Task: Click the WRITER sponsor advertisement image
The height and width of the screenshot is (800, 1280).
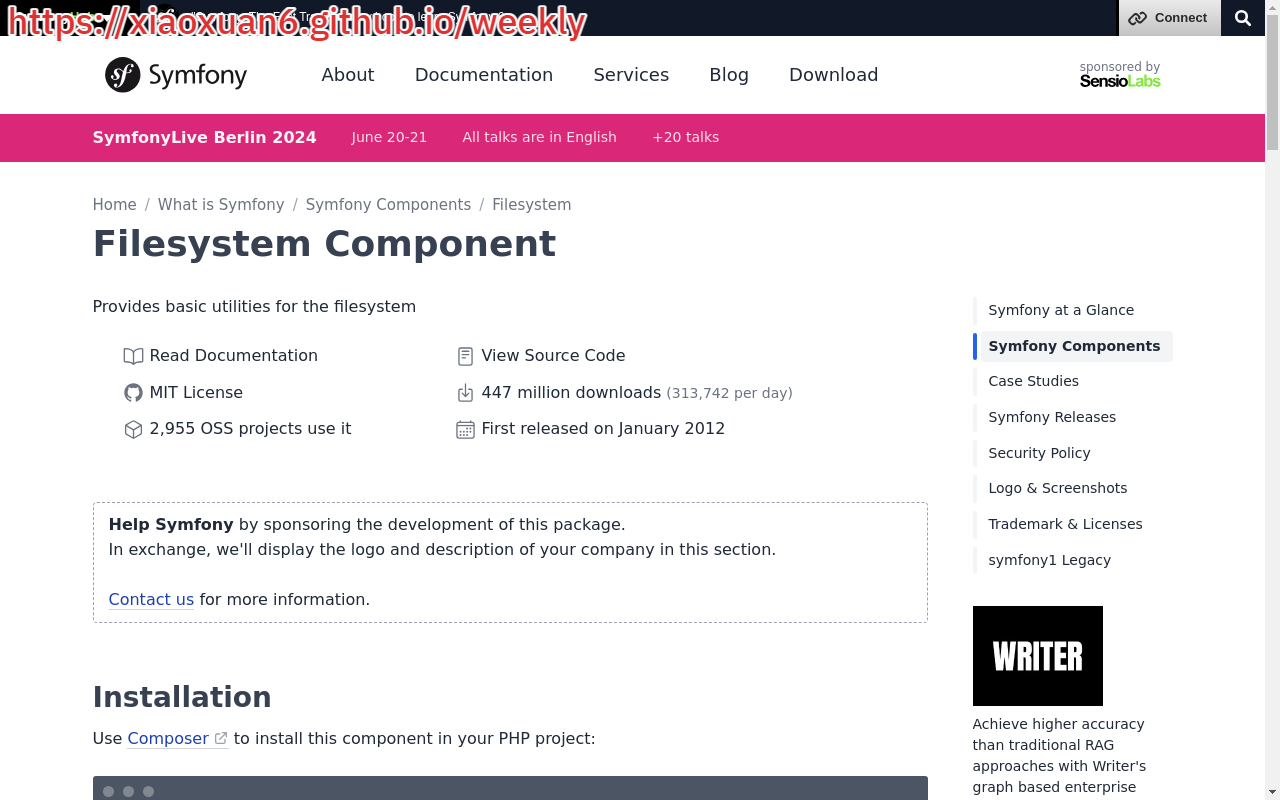Action: coord(1037,656)
